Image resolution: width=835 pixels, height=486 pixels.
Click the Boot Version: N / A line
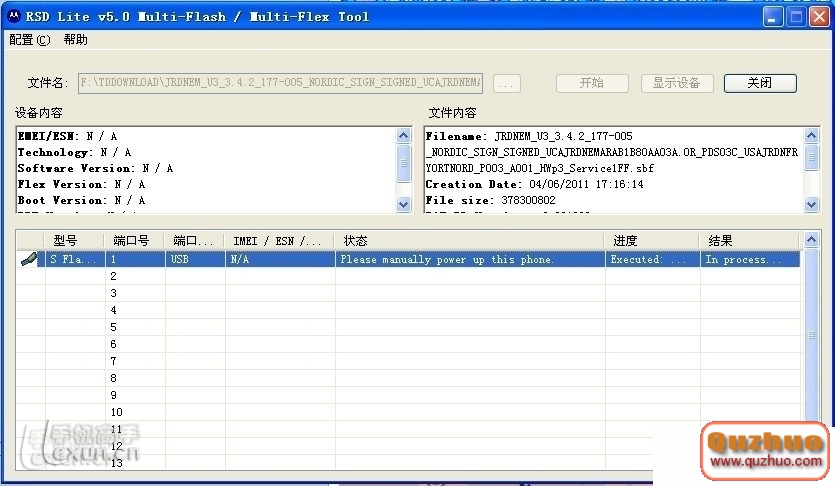81,200
